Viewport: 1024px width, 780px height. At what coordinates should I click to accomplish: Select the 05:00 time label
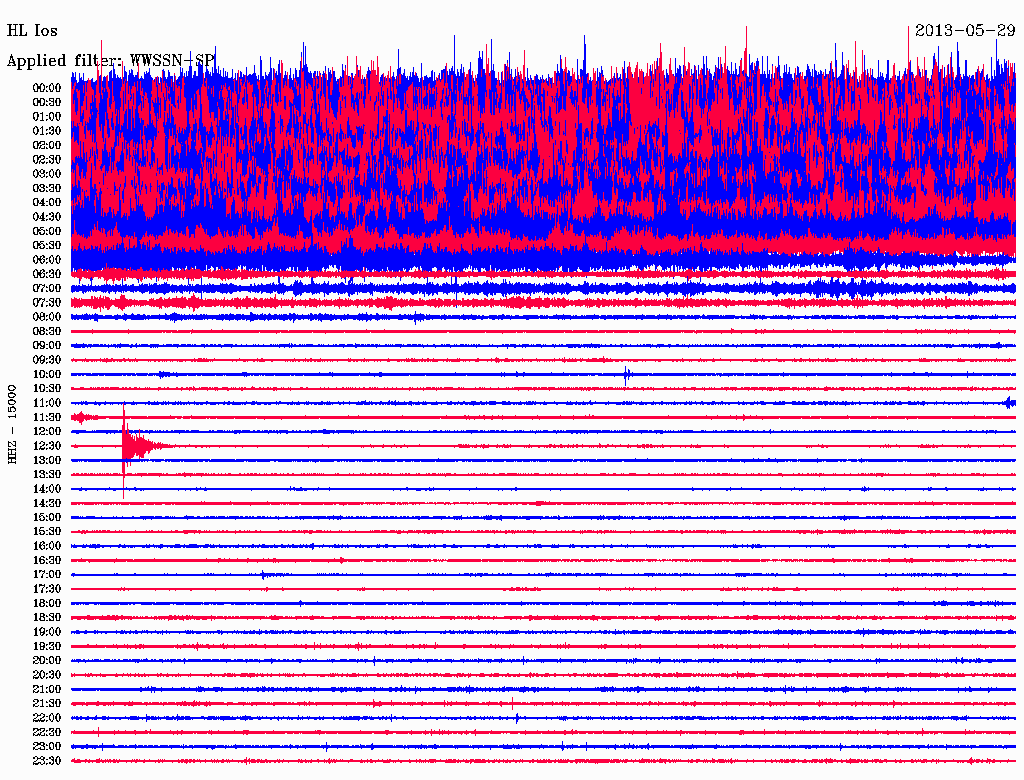coord(46,231)
